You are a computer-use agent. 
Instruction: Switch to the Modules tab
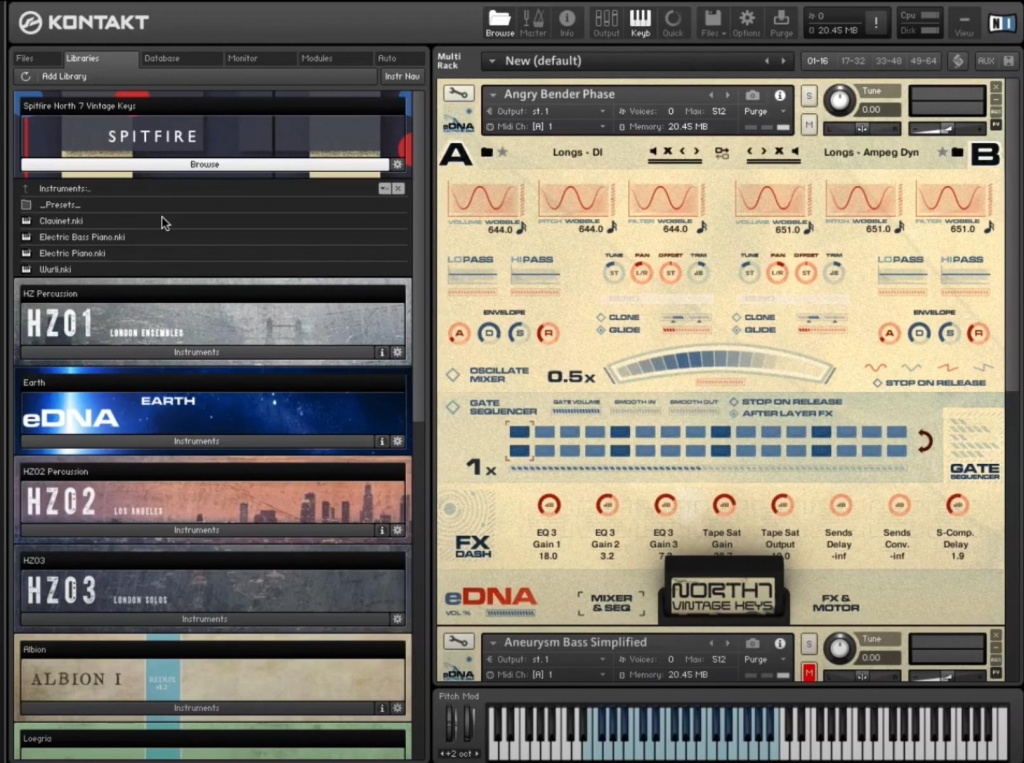(317, 58)
